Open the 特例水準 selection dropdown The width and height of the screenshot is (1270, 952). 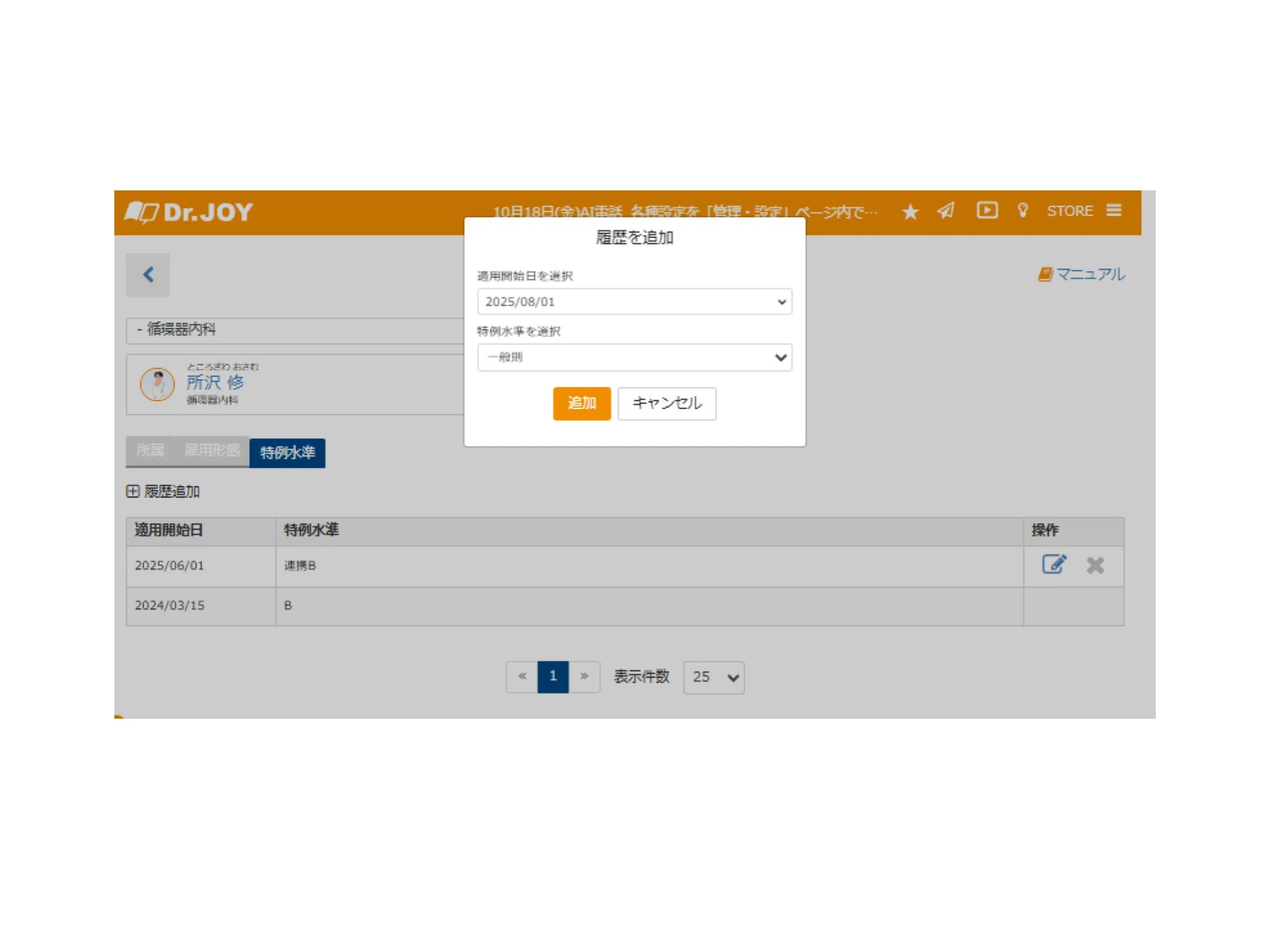(x=634, y=357)
